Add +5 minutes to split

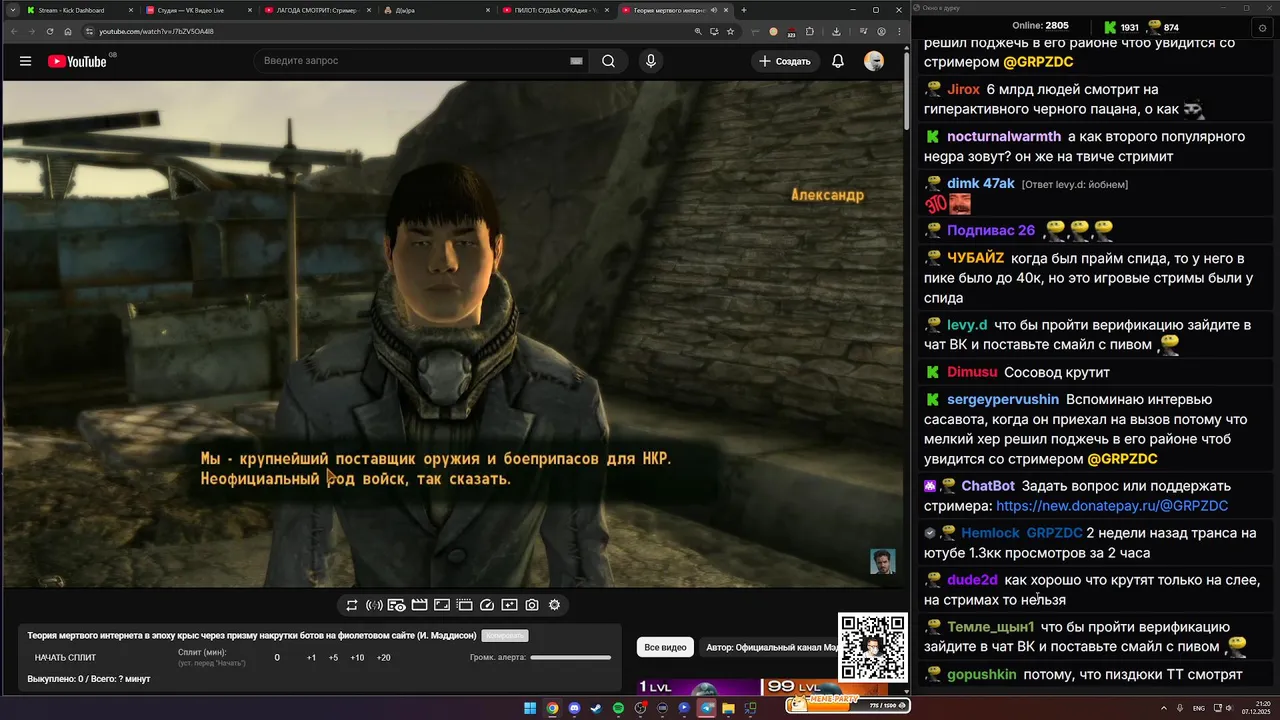(x=333, y=658)
